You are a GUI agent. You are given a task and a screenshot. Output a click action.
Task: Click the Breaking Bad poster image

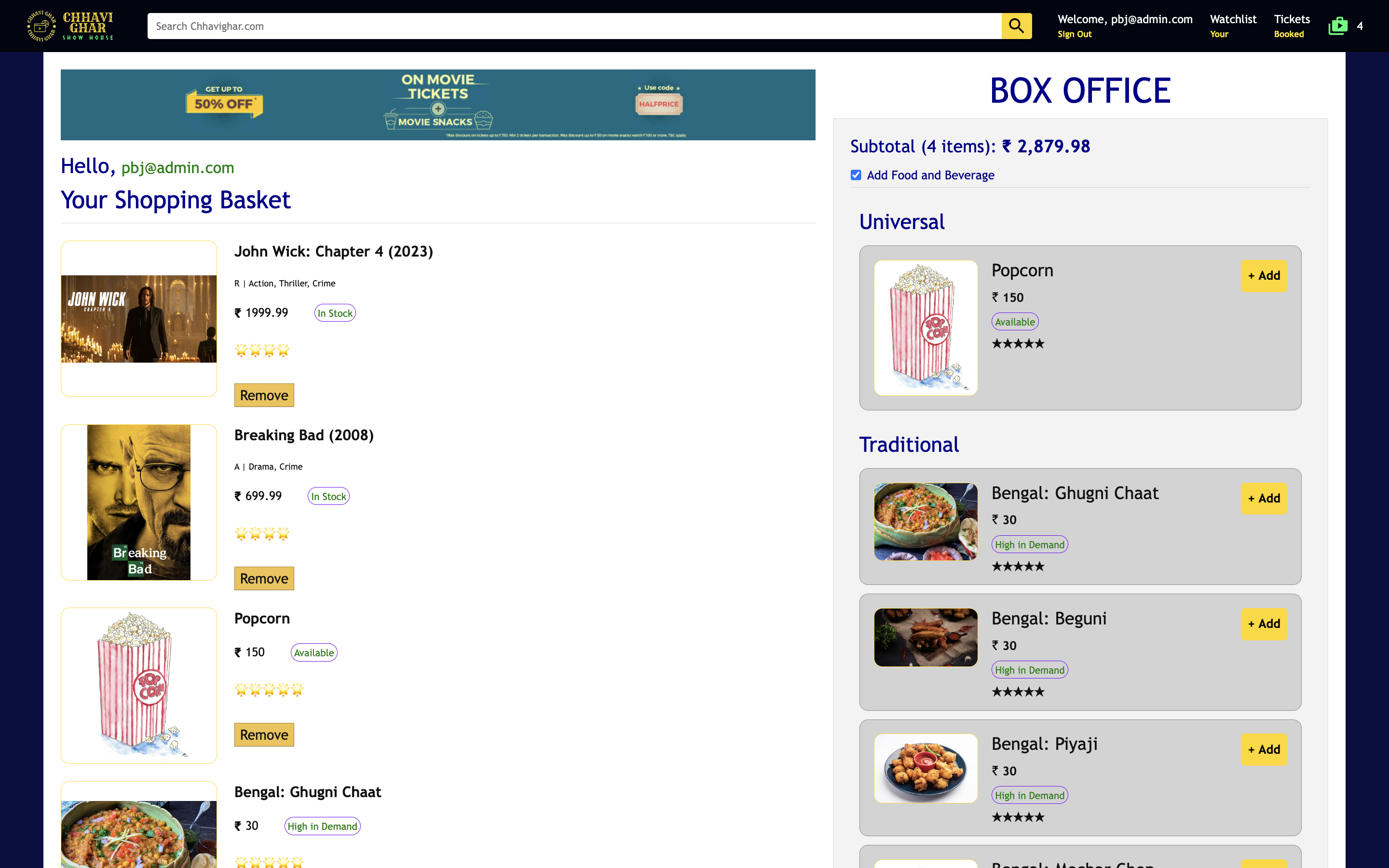pos(138,502)
